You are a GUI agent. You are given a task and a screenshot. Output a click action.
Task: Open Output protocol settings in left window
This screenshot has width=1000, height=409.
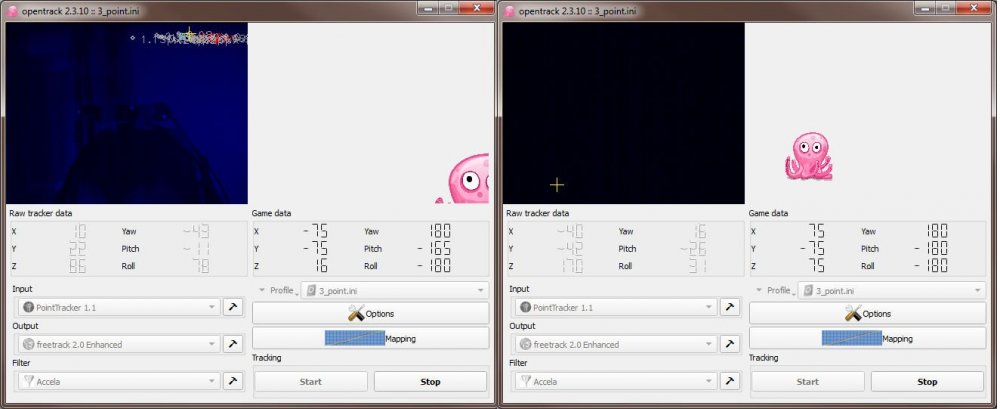click(x=233, y=344)
